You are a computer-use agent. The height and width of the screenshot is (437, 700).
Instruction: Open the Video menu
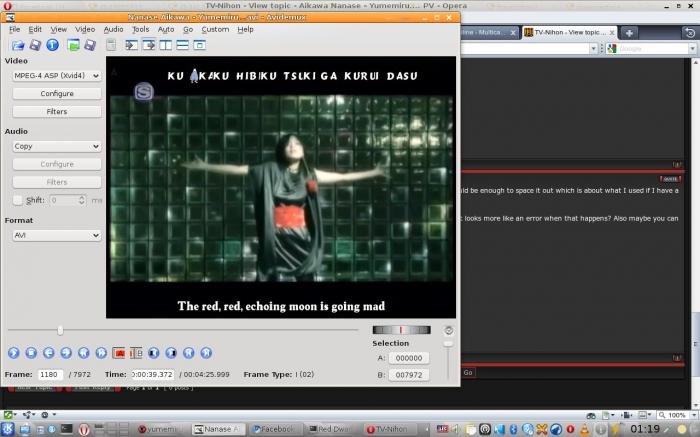pyautogui.click(x=85, y=29)
